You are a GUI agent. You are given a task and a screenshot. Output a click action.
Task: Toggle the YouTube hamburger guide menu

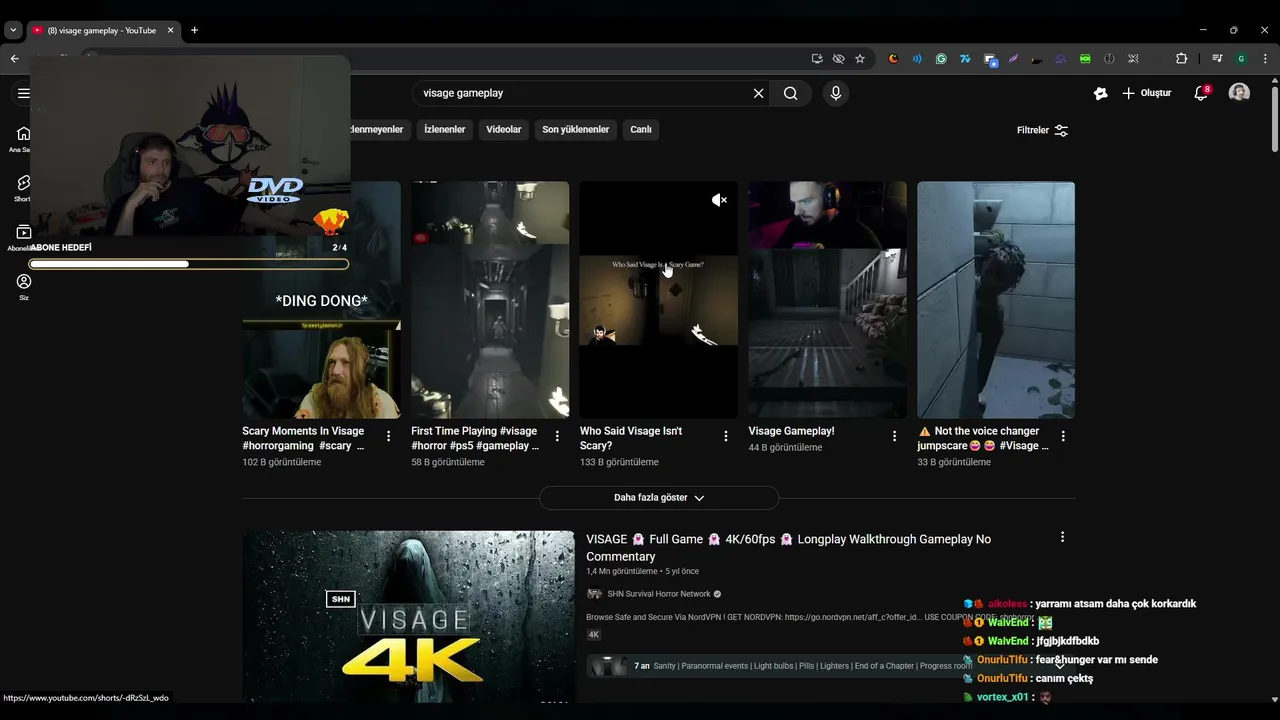pos(23,93)
